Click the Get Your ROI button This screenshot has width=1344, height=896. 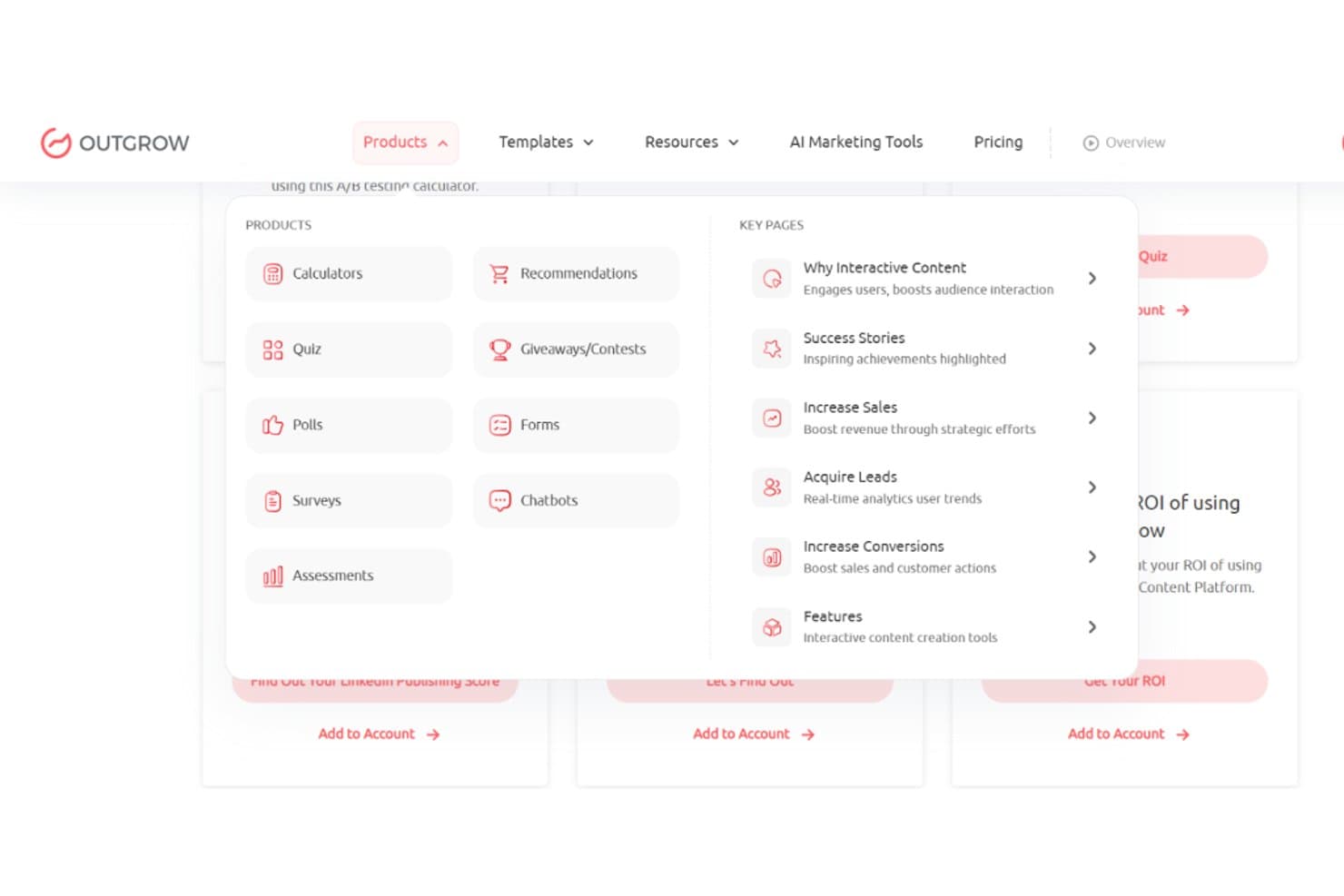(x=1124, y=682)
